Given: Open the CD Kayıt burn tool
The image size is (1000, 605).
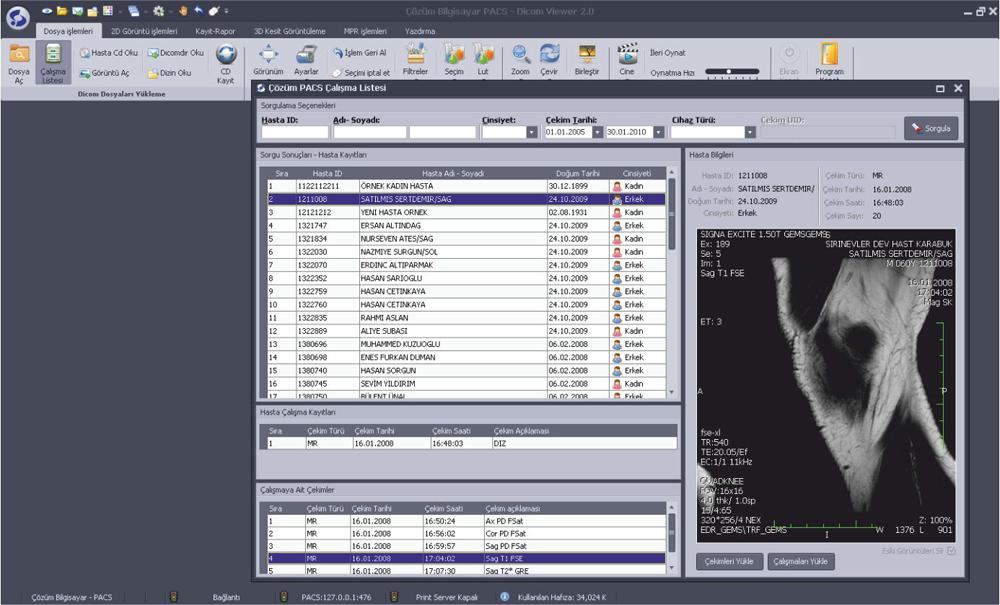Looking at the screenshot, I should click(226, 63).
